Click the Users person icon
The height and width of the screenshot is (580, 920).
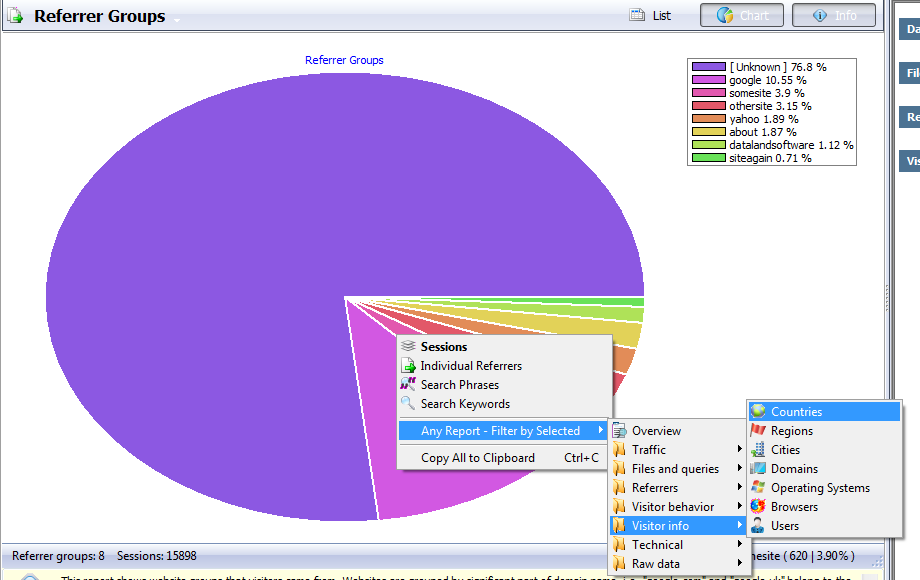coord(758,525)
